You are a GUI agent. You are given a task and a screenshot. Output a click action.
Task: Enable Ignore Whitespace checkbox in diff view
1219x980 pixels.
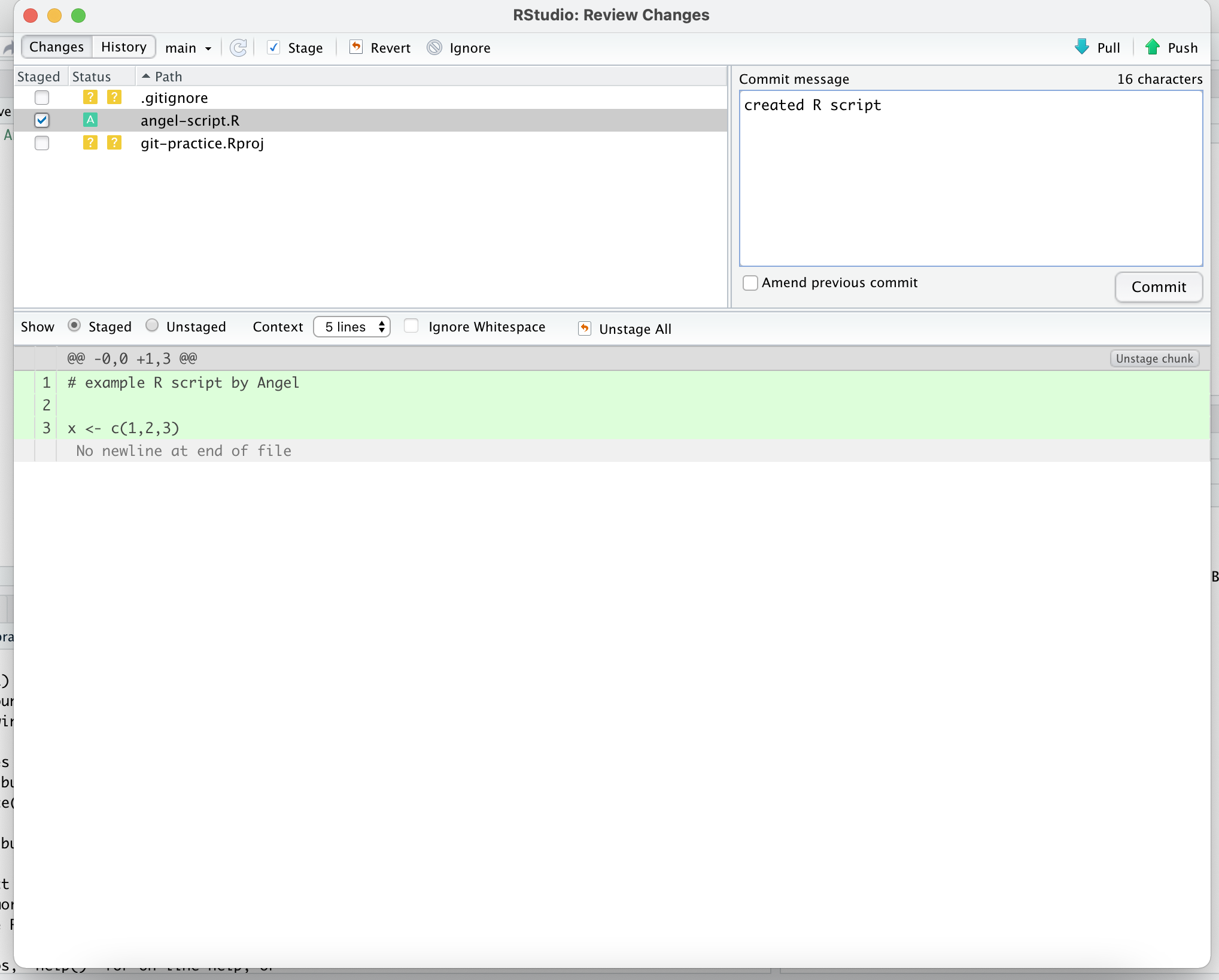(411, 328)
